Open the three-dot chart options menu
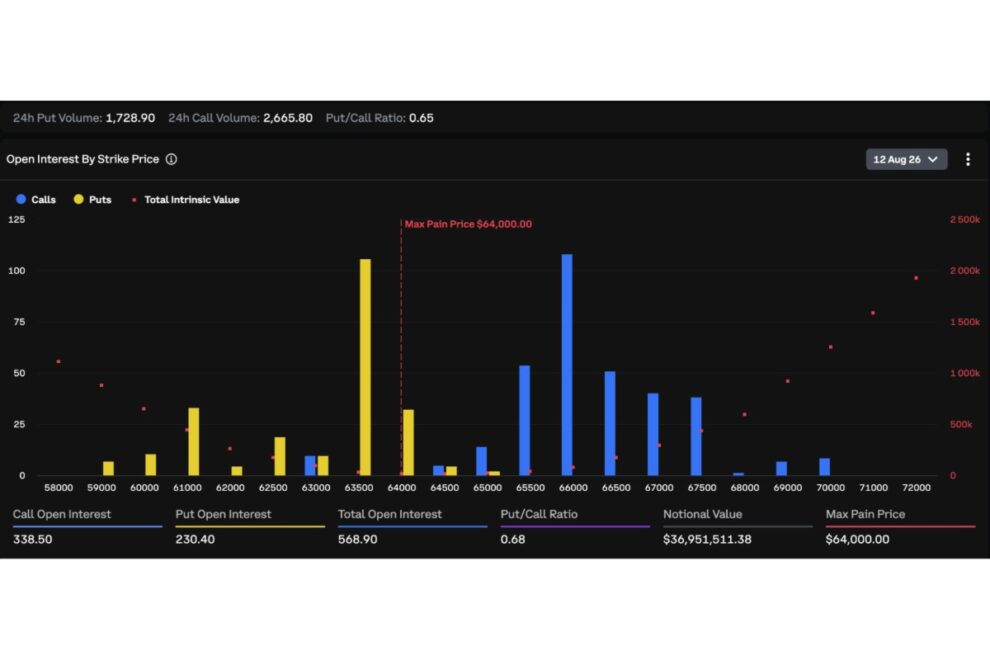This screenshot has height=660, width=990. click(967, 159)
